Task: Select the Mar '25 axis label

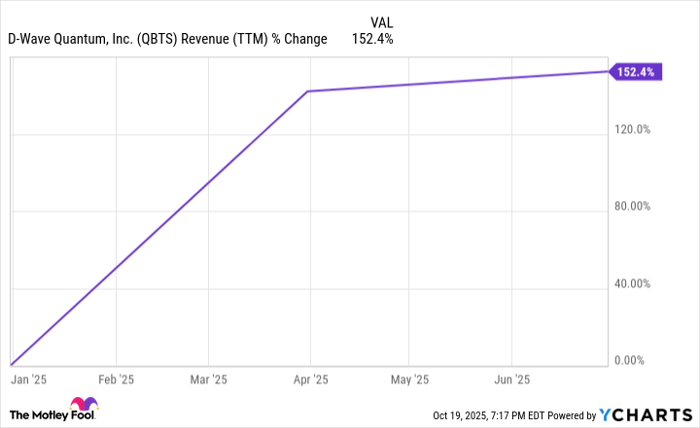Action: coord(207,379)
